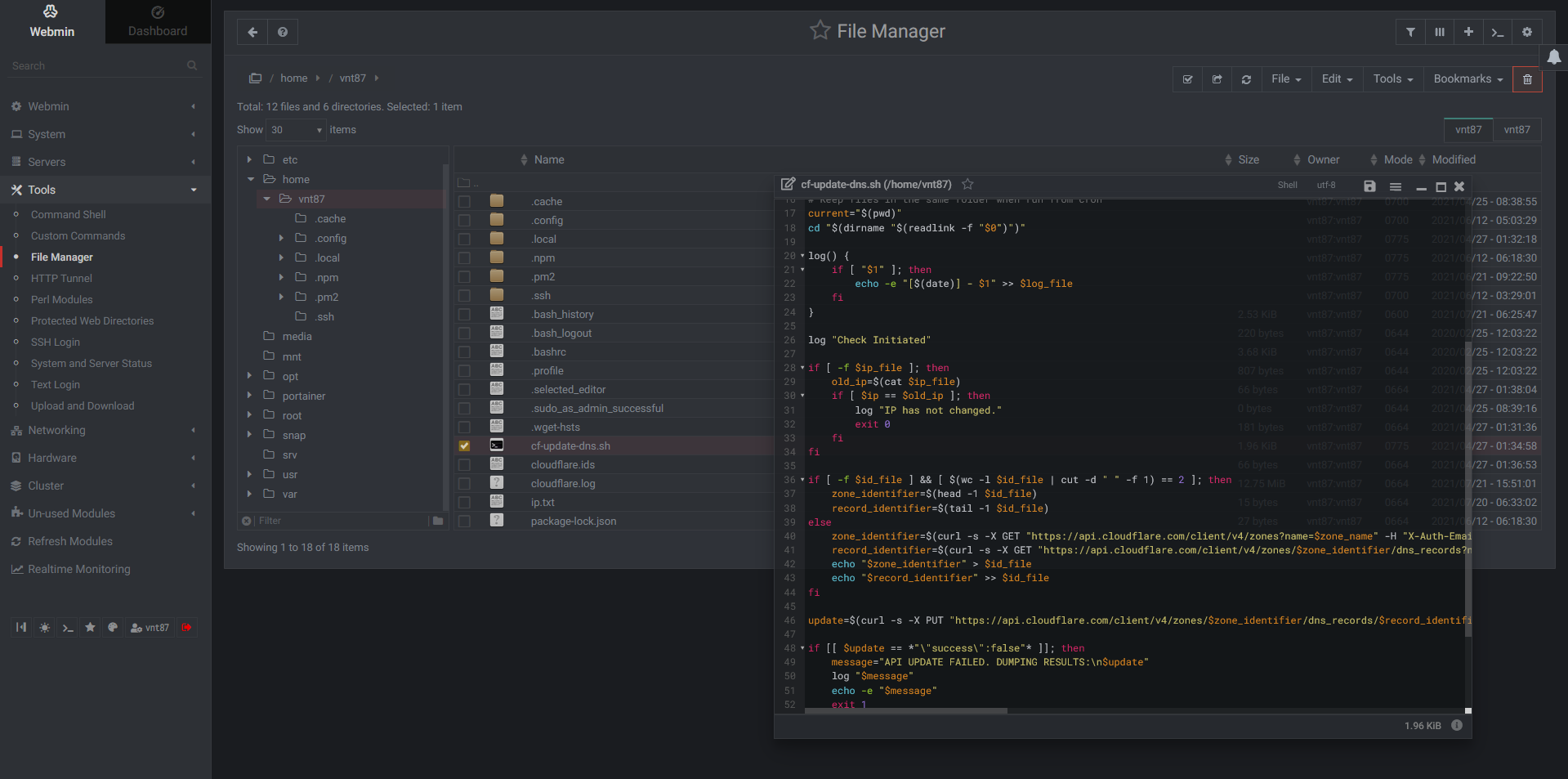Select the .bashrc file checkbox
Screen dimensions: 1568x779
click(x=464, y=352)
